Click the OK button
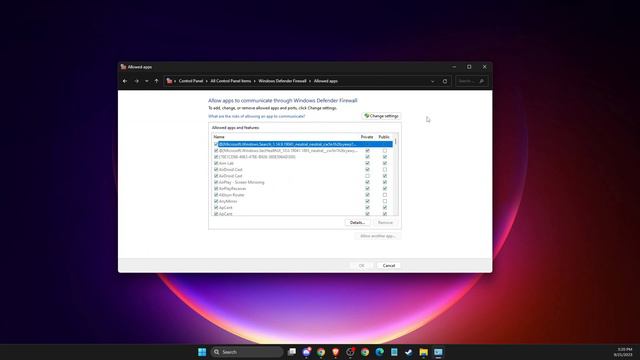 361,265
